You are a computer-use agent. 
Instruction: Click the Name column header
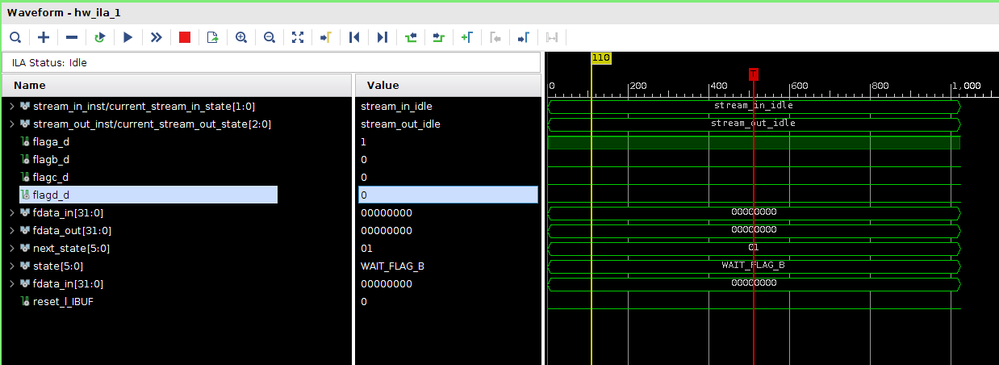pos(176,85)
